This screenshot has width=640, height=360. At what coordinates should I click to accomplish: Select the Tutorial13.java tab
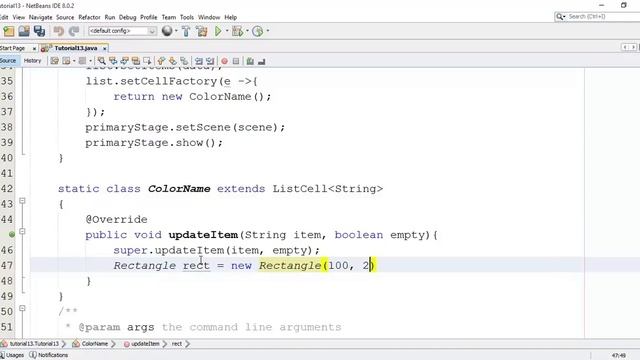(76, 48)
